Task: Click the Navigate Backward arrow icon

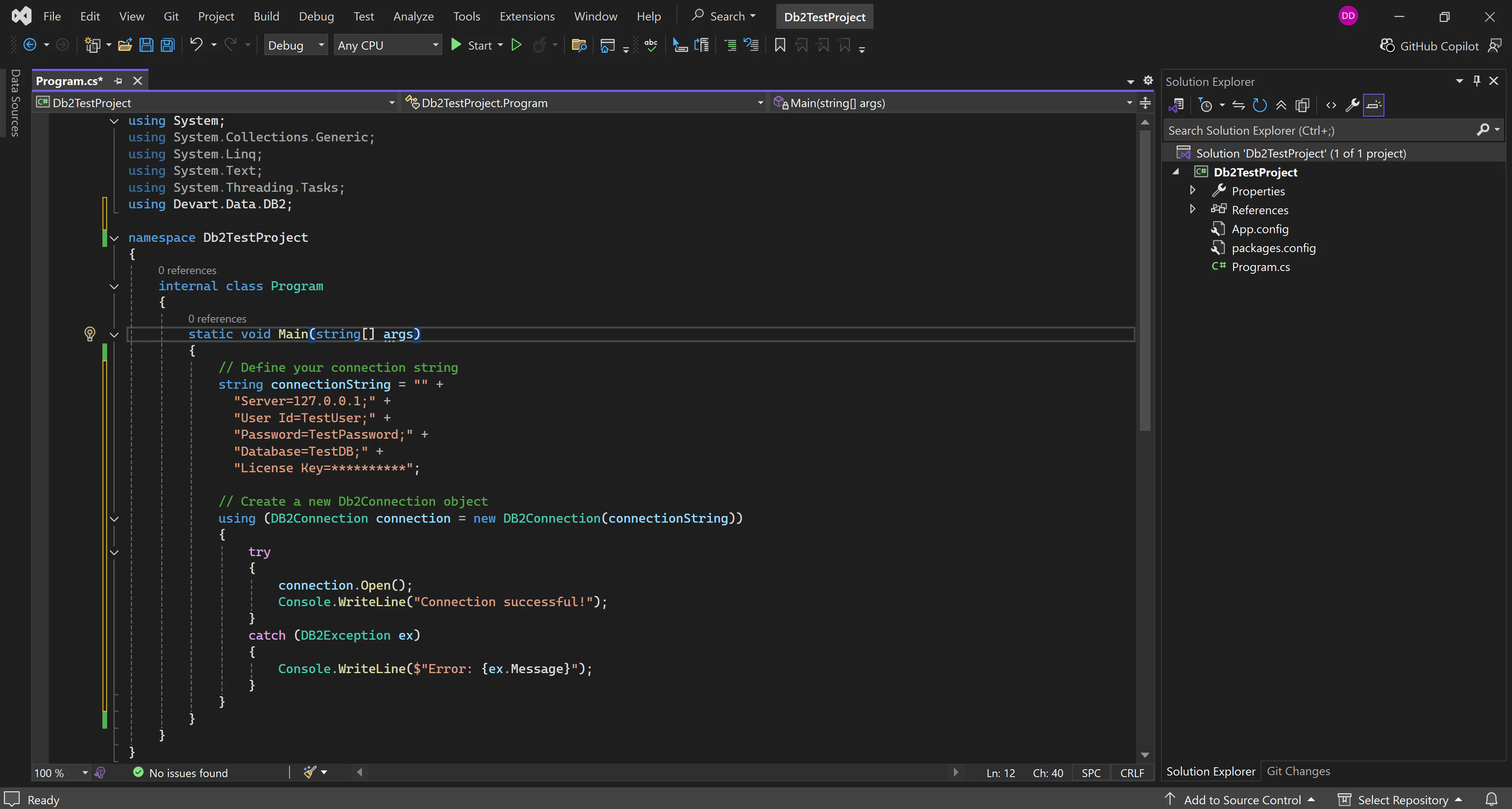Action: (30, 45)
